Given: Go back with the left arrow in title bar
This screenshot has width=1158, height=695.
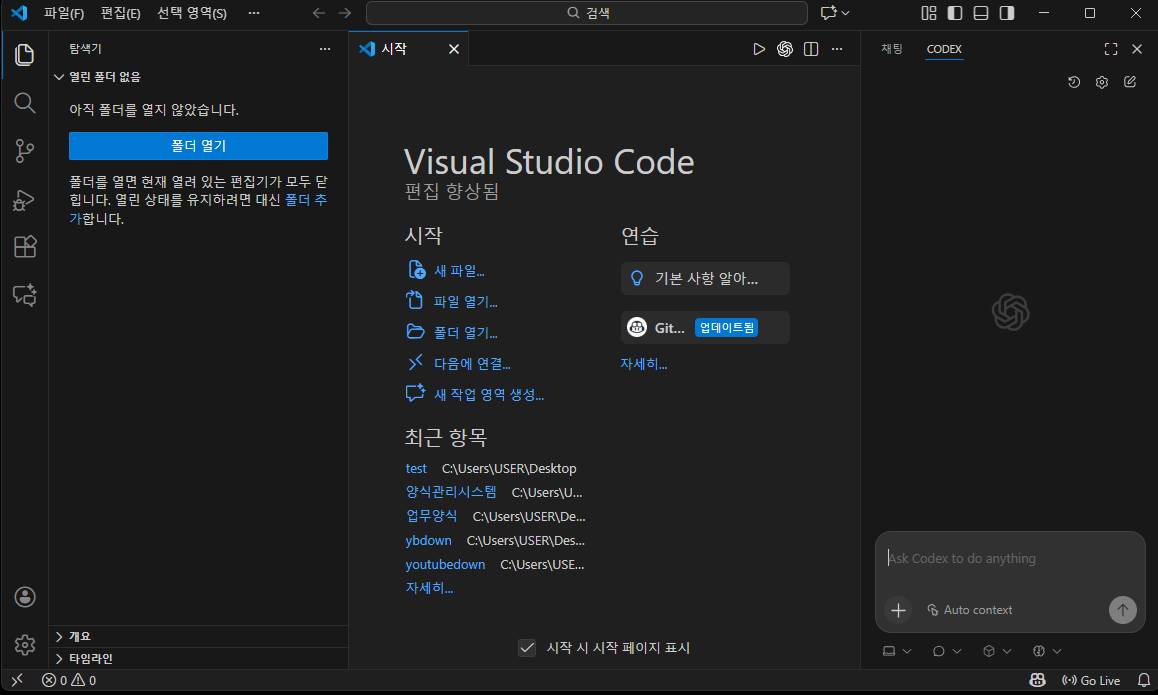Looking at the screenshot, I should click(x=319, y=13).
